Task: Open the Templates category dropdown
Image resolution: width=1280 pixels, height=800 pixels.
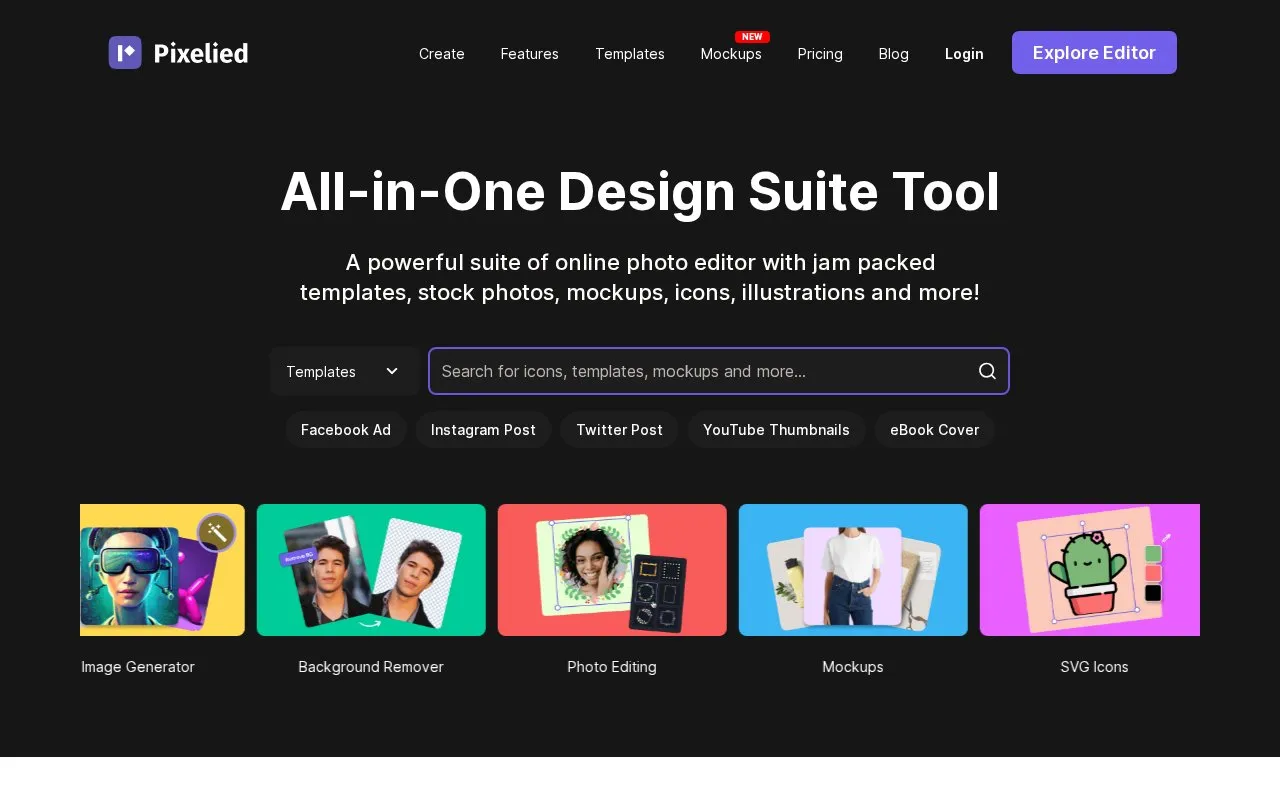Action: [x=344, y=371]
